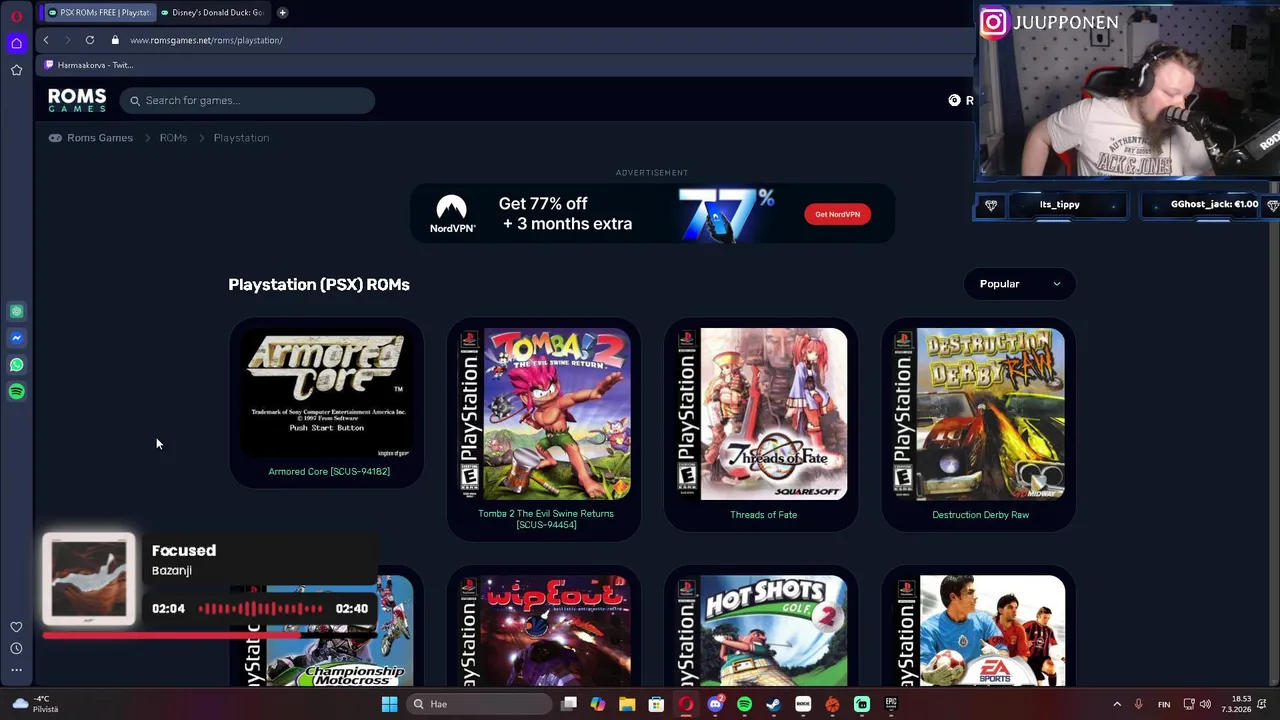Image resolution: width=1280 pixels, height=720 pixels.
Task: Open Threads of Fate title link
Action: (x=763, y=515)
